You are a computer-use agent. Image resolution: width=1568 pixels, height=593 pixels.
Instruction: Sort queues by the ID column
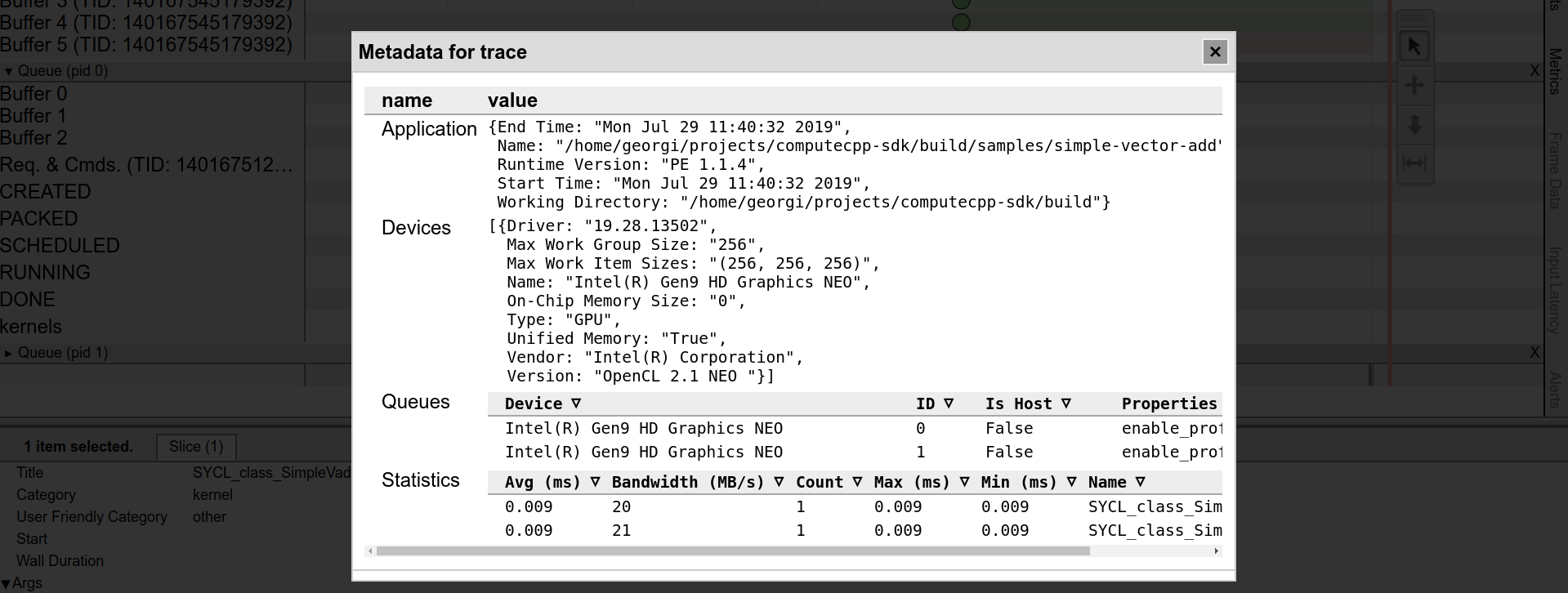pos(935,404)
